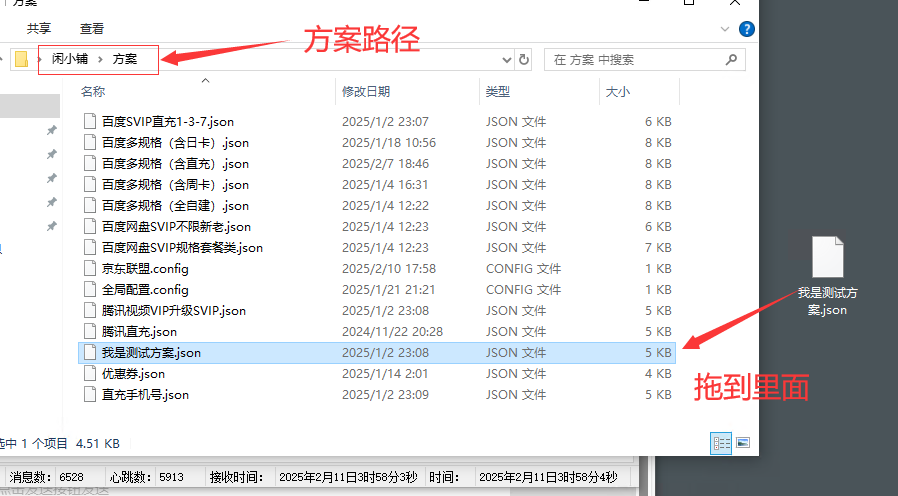Open the 共享 ribbon tab
This screenshot has width=898, height=496.
click(x=39, y=28)
